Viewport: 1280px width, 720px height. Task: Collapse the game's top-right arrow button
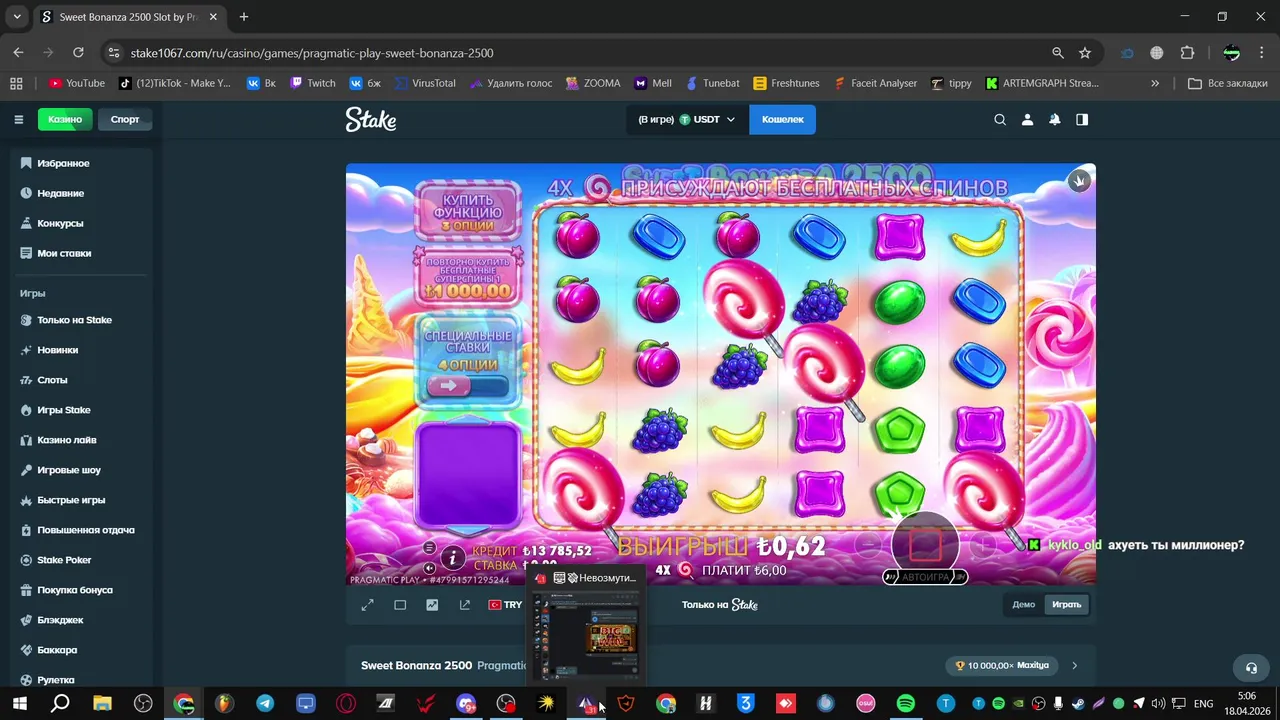pos(1078,181)
